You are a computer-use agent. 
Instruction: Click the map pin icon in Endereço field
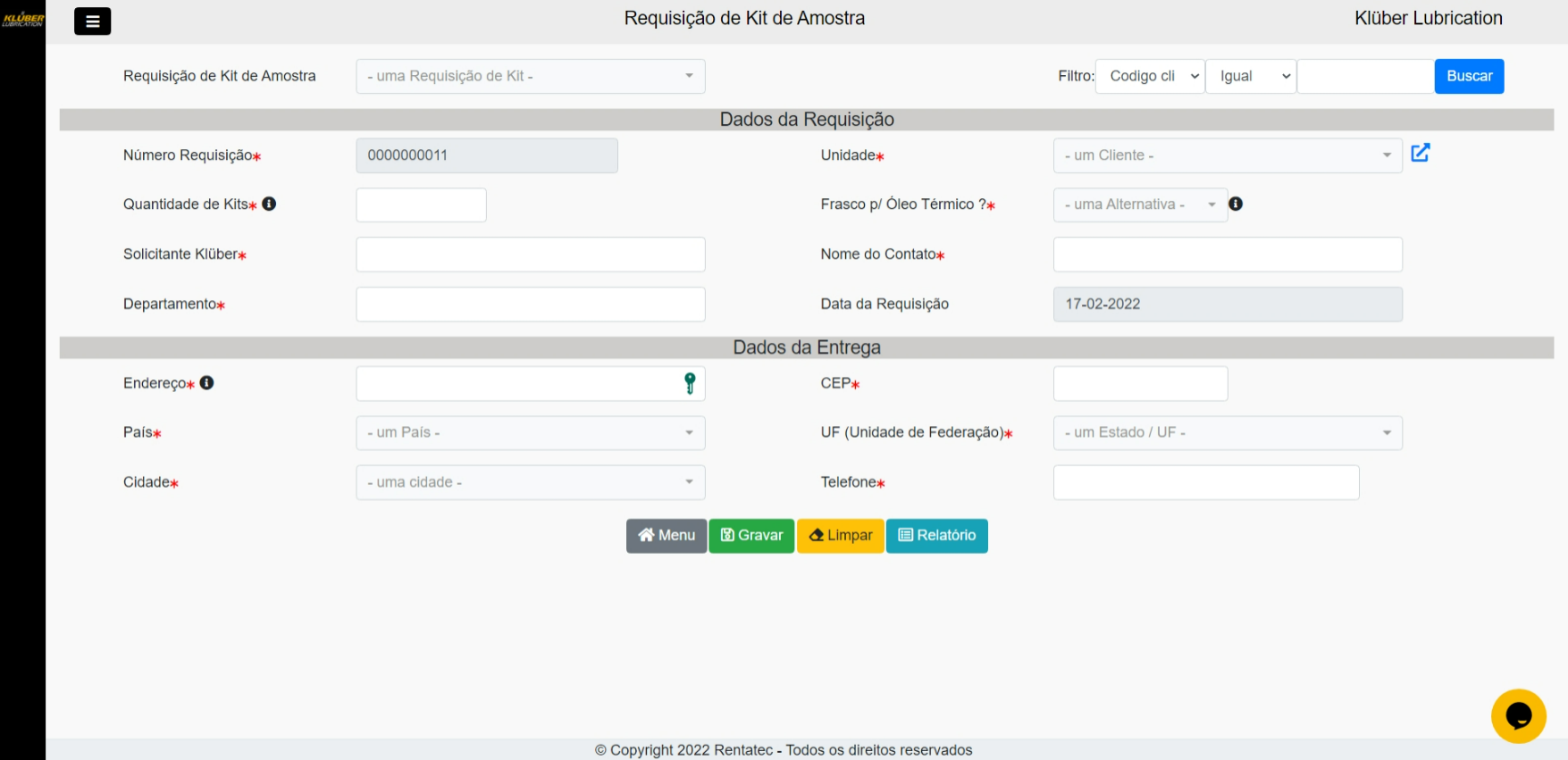(690, 383)
